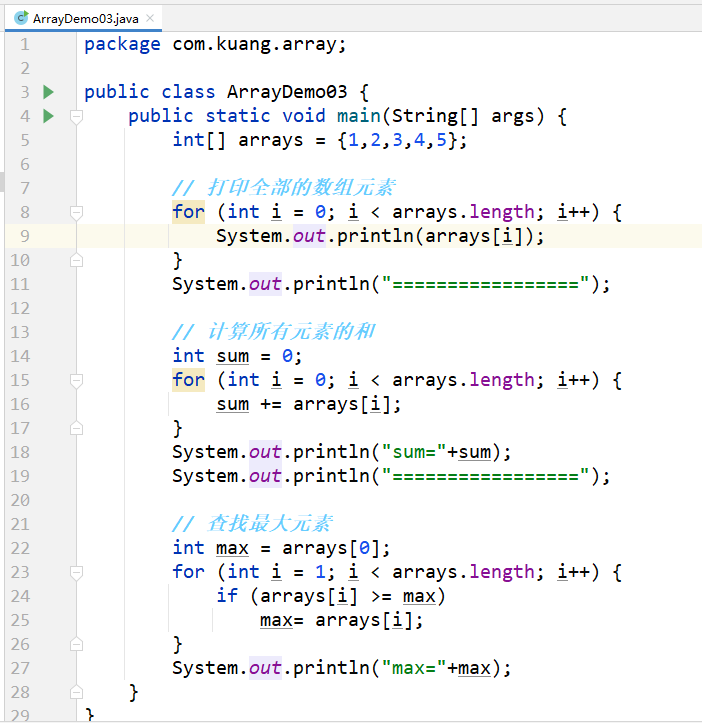Close the ArrayDemo03.java tab

point(150,18)
